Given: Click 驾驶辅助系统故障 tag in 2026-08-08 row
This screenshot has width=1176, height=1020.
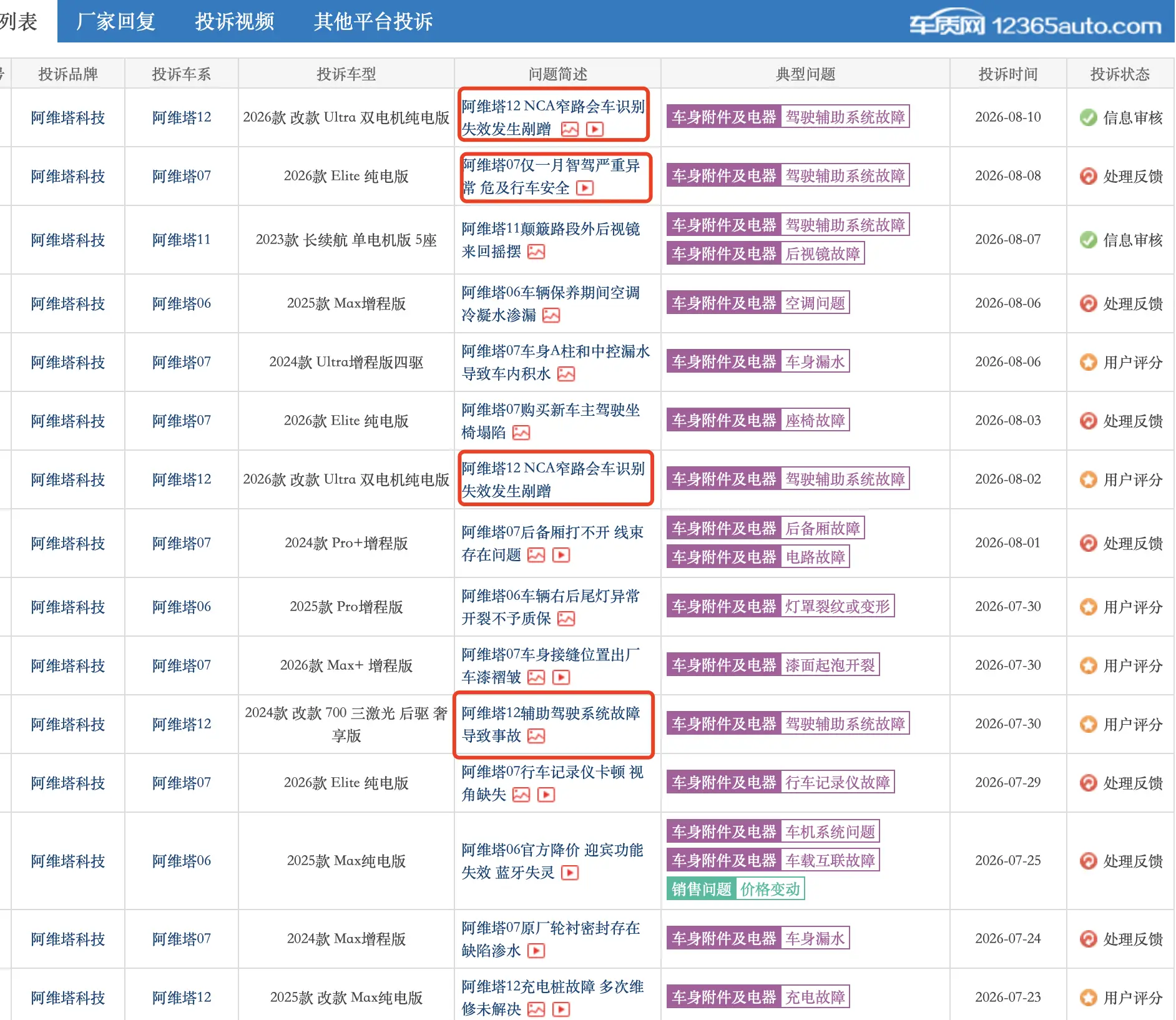Looking at the screenshot, I should point(845,175).
